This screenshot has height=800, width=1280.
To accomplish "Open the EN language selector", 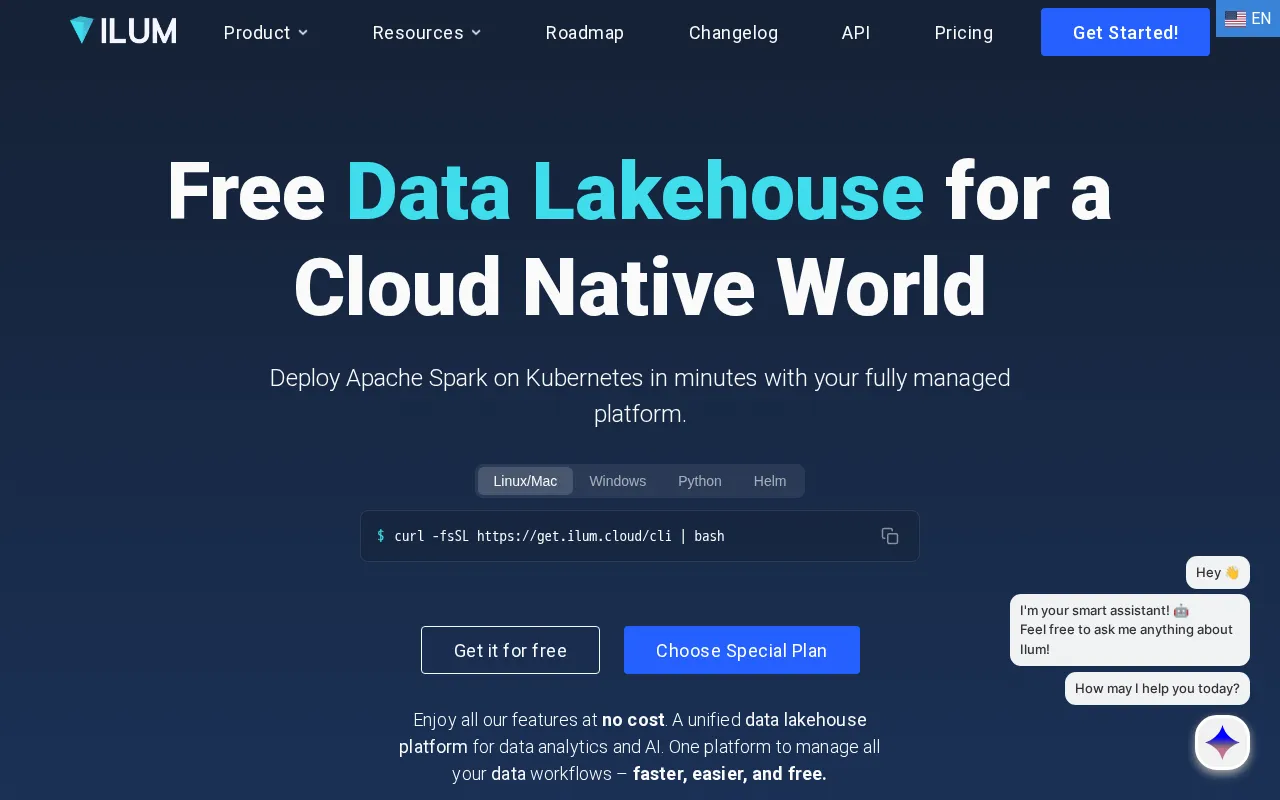I will (x=1248, y=19).
